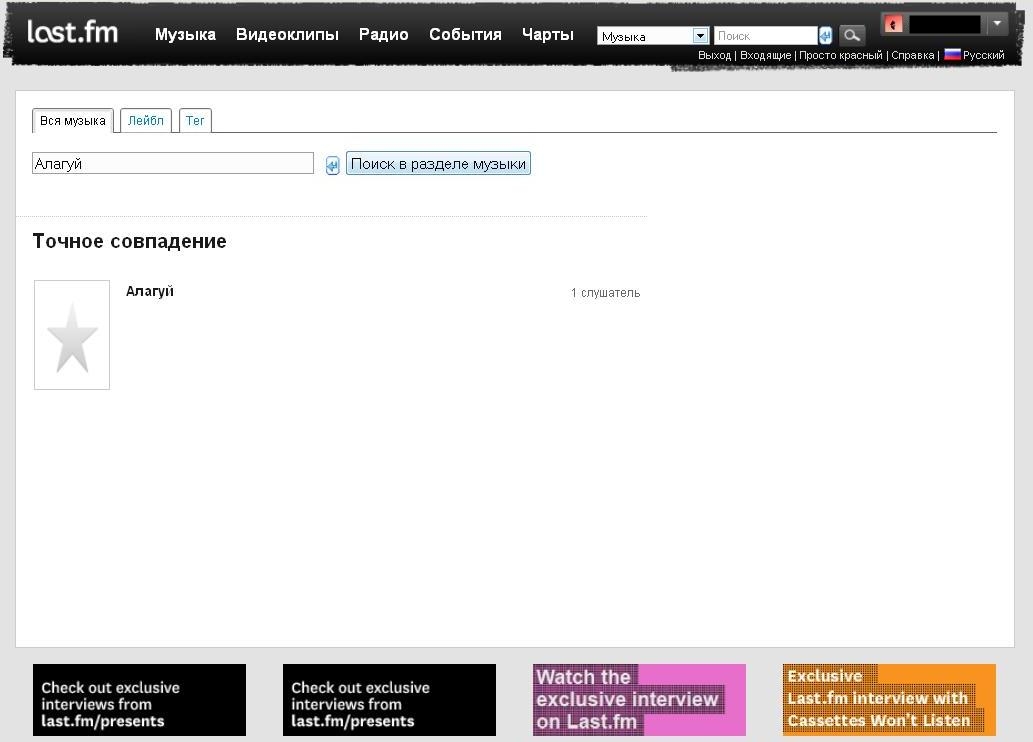Viewport: 1033px width, 742px height.
Task: Click the Выход logout link
Action: [714, 56]
